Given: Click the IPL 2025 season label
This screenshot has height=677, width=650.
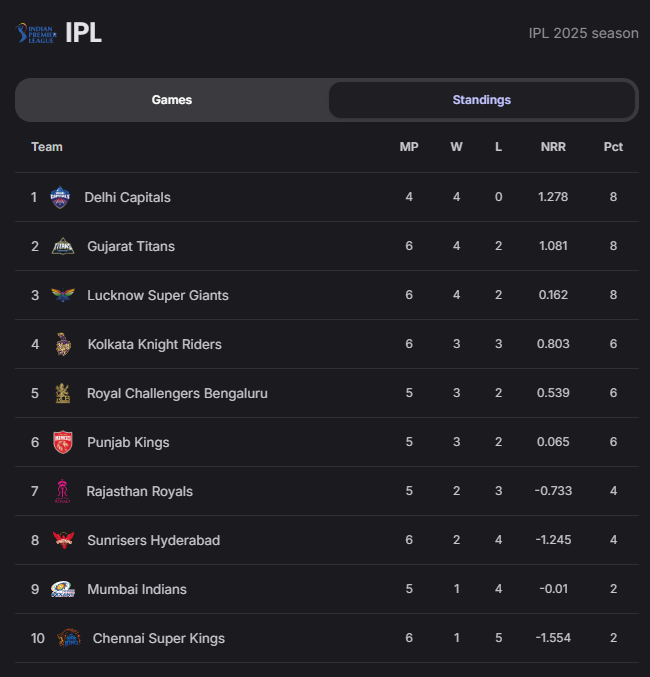Looking at the screenshot, I should tap(583, 33).
